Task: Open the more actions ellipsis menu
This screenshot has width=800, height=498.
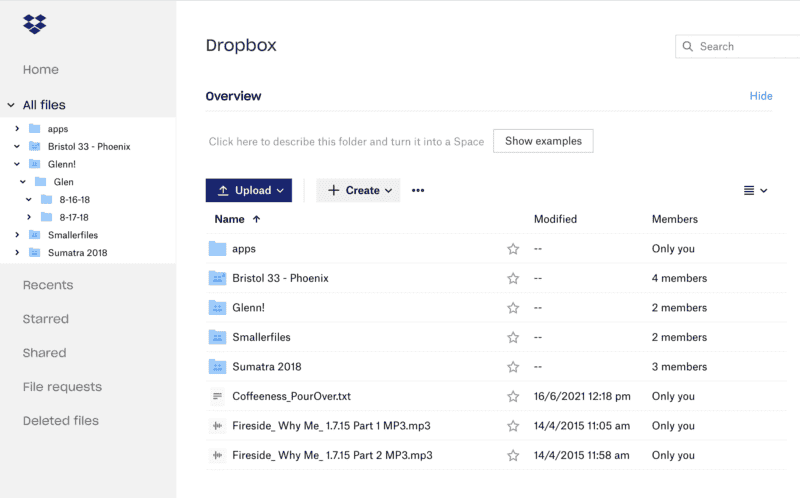Action: pos(418,190)
